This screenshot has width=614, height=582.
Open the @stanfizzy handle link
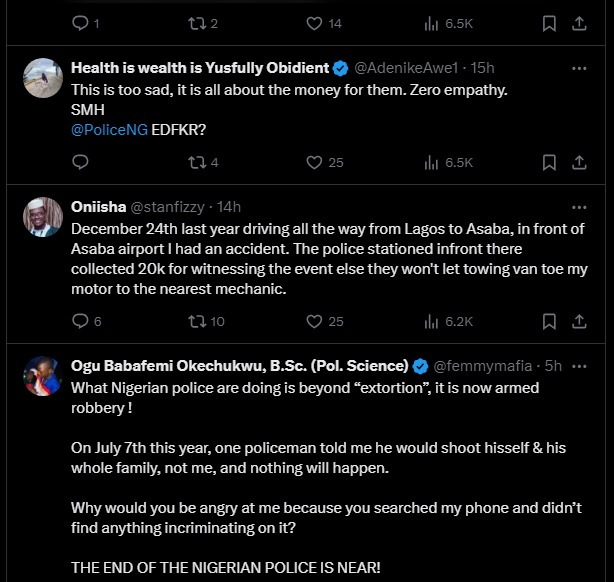[167, 207]
